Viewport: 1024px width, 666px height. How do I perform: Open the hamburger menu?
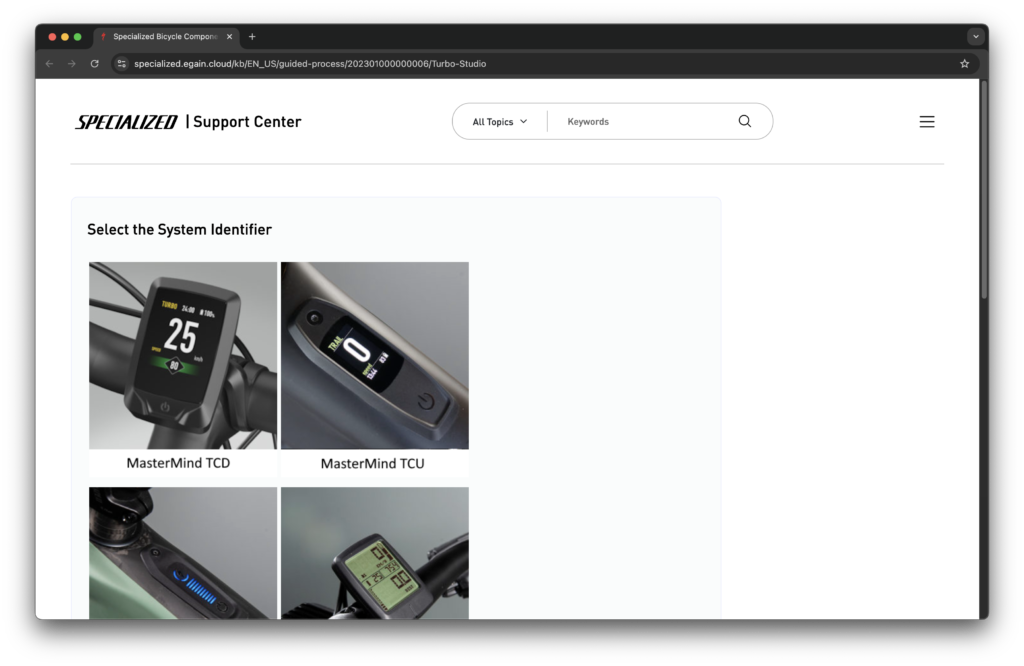click(926, 122)
